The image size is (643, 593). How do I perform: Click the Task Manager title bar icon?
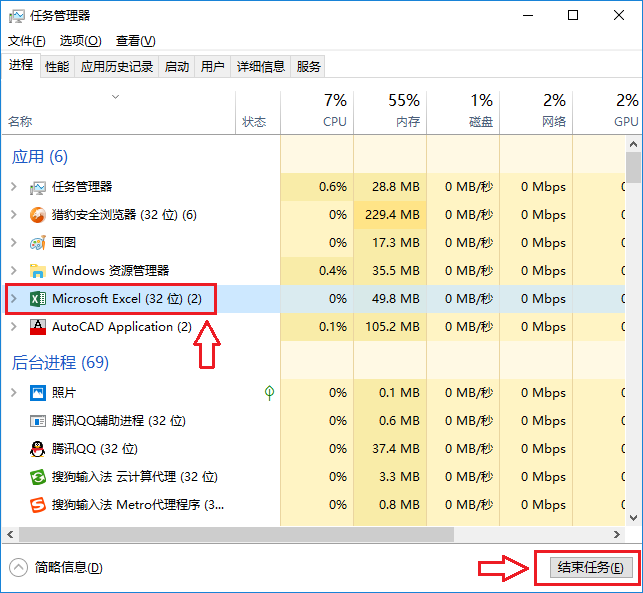[16, 16]
